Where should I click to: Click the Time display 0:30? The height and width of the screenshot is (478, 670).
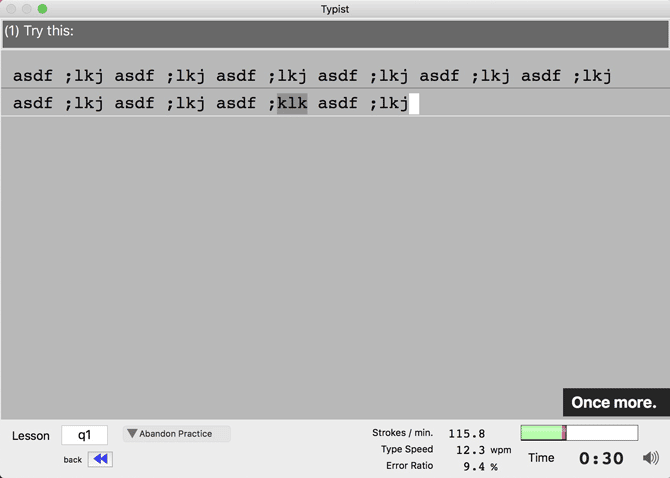[x=601, y=458]
